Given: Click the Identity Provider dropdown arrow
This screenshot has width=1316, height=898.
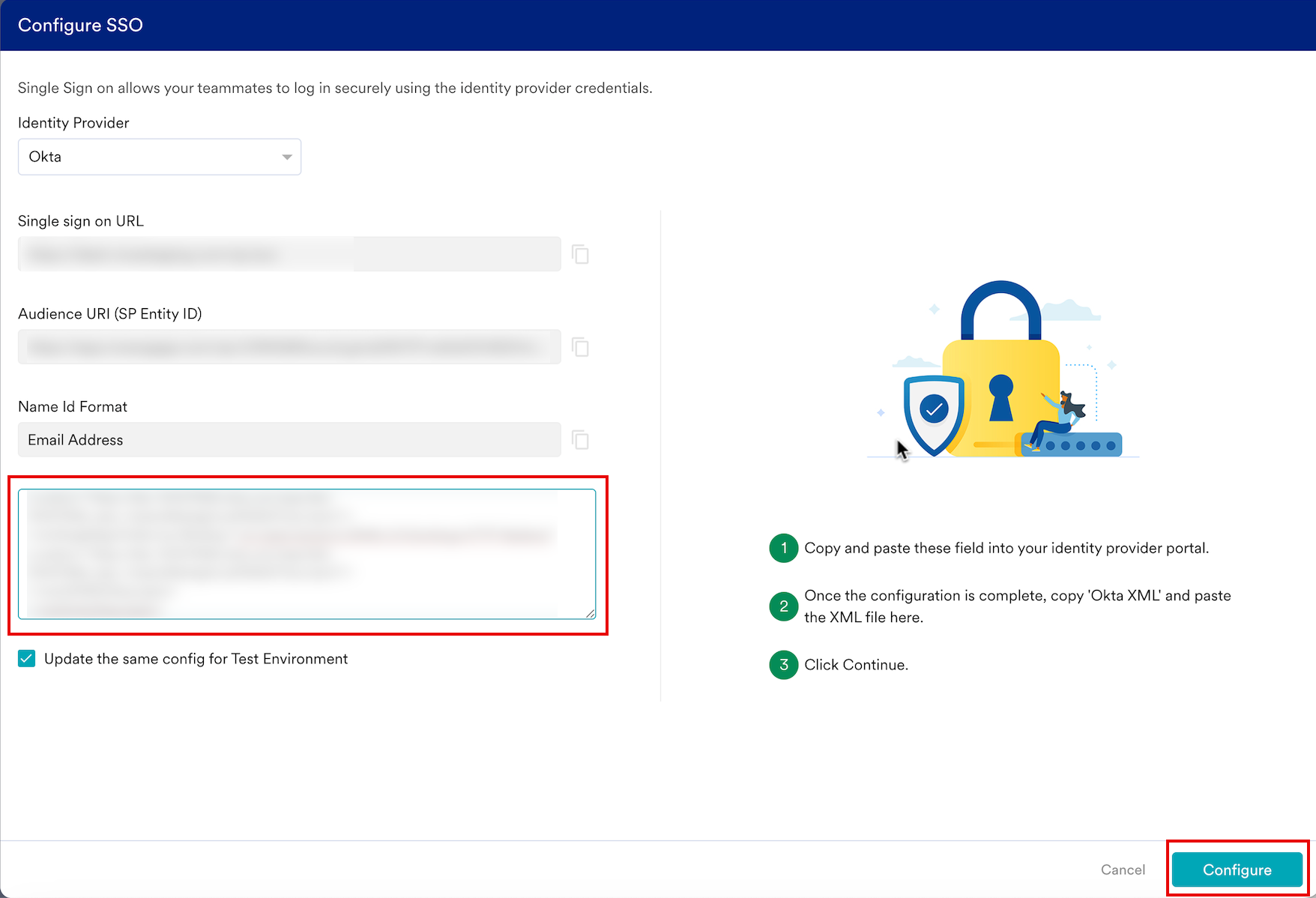Looking at the screenshot, I should [x=286, y=157].
